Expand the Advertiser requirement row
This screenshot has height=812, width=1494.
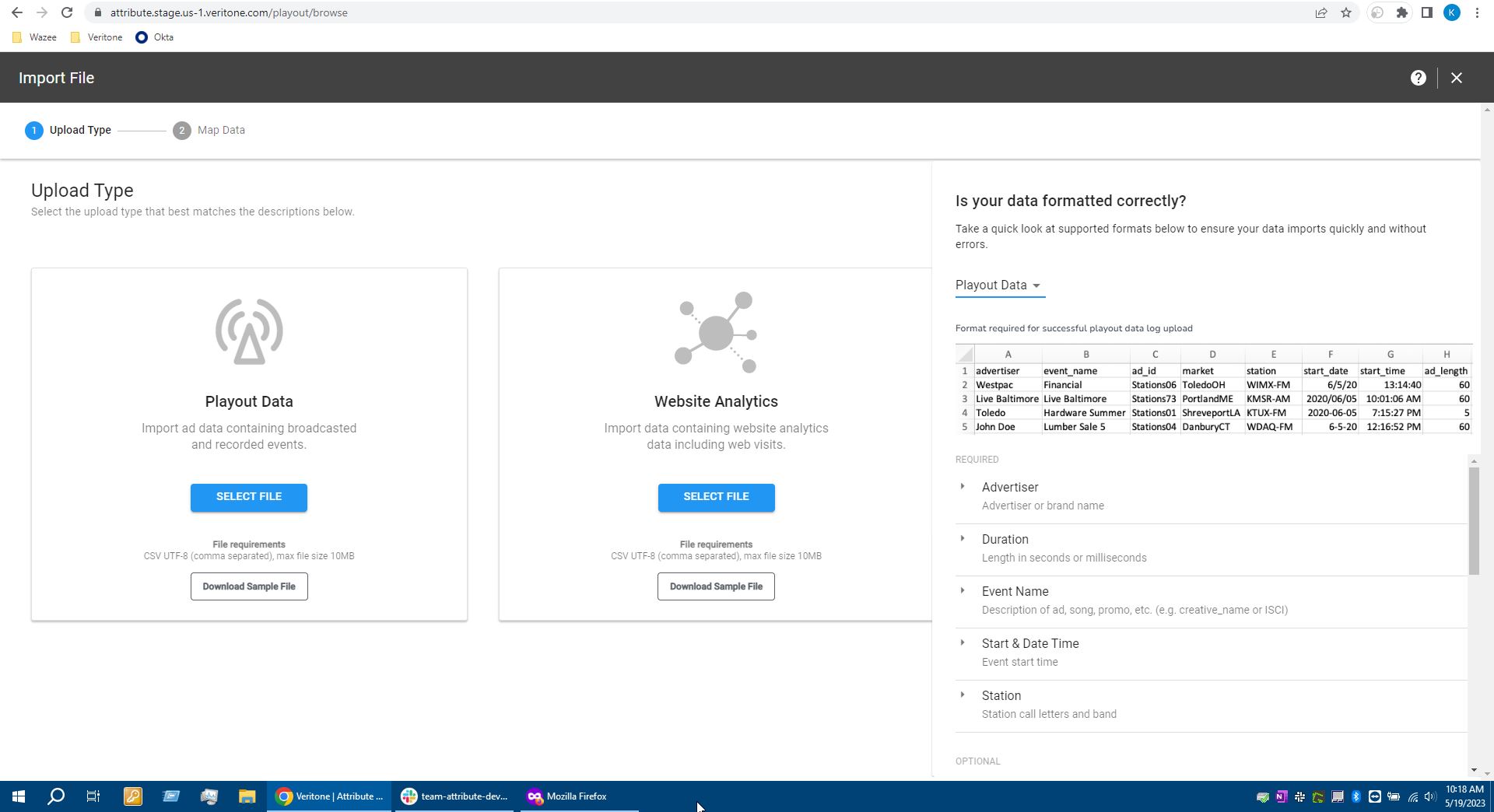tap(963, 487)
